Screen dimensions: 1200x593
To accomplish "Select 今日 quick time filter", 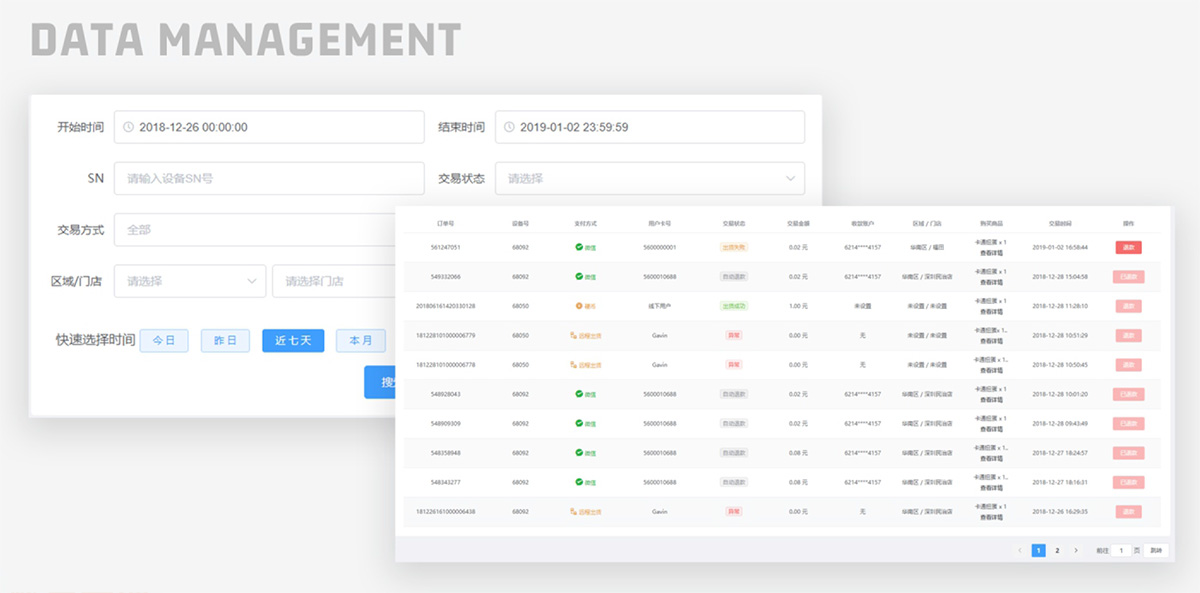I will tap(164, 341).
